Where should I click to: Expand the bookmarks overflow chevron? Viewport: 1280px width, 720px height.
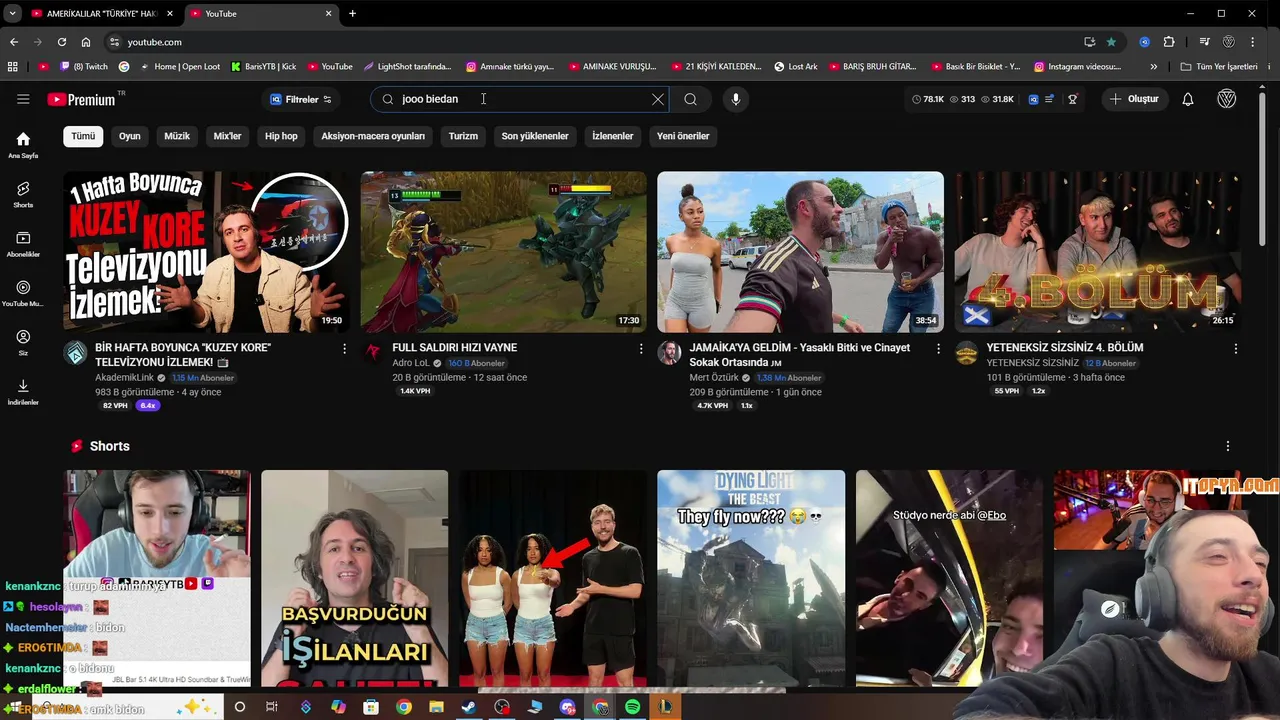pyautogui.click(x=1153, y=67)
